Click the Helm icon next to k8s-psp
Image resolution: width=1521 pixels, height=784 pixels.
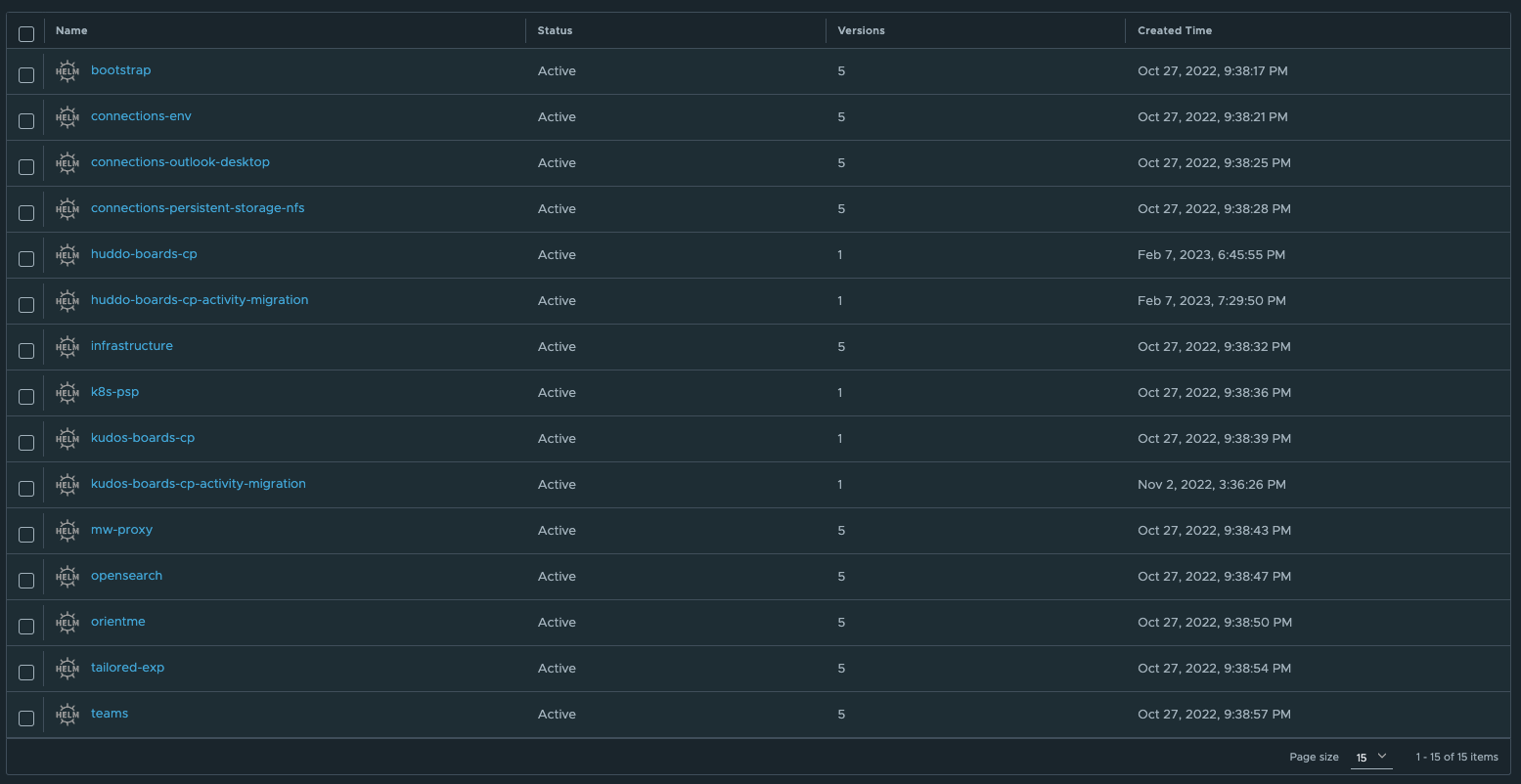67,393
